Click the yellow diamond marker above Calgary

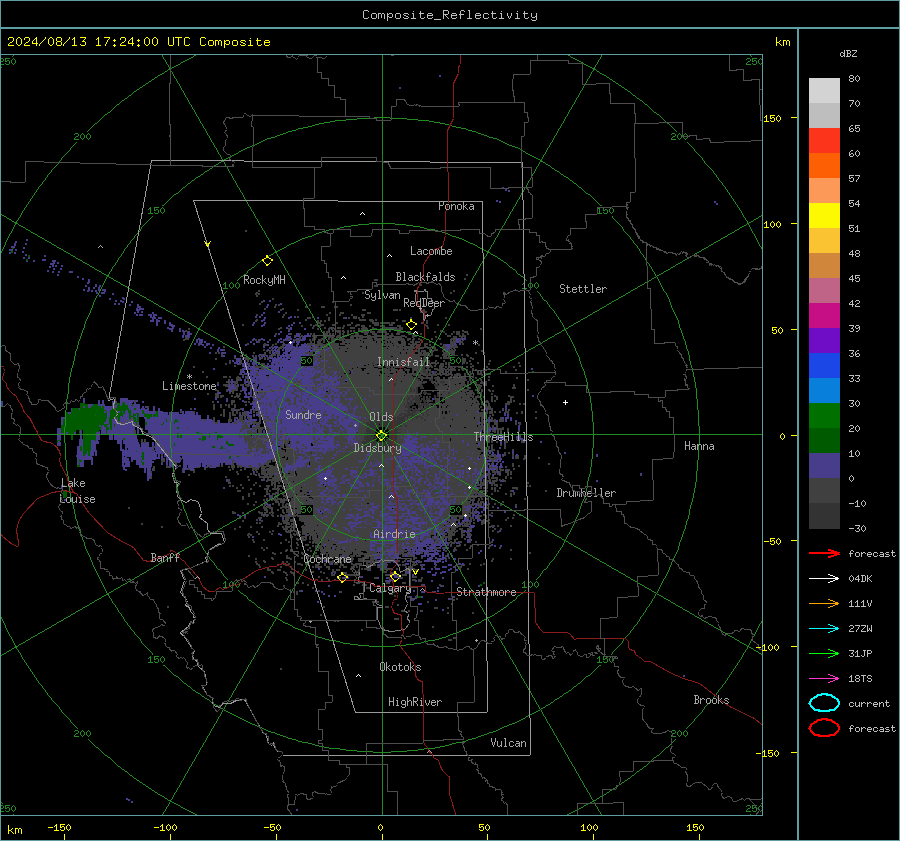tap(395, 576)
